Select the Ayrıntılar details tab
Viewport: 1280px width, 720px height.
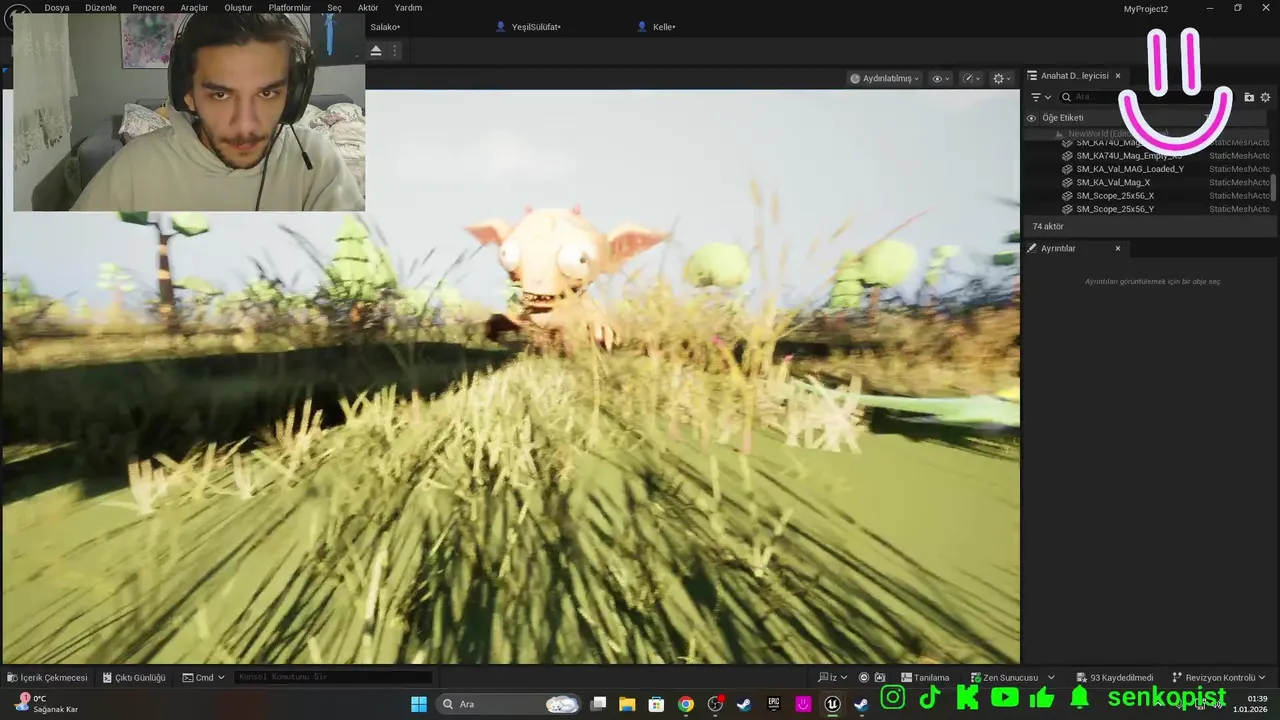pos(1057,248)
